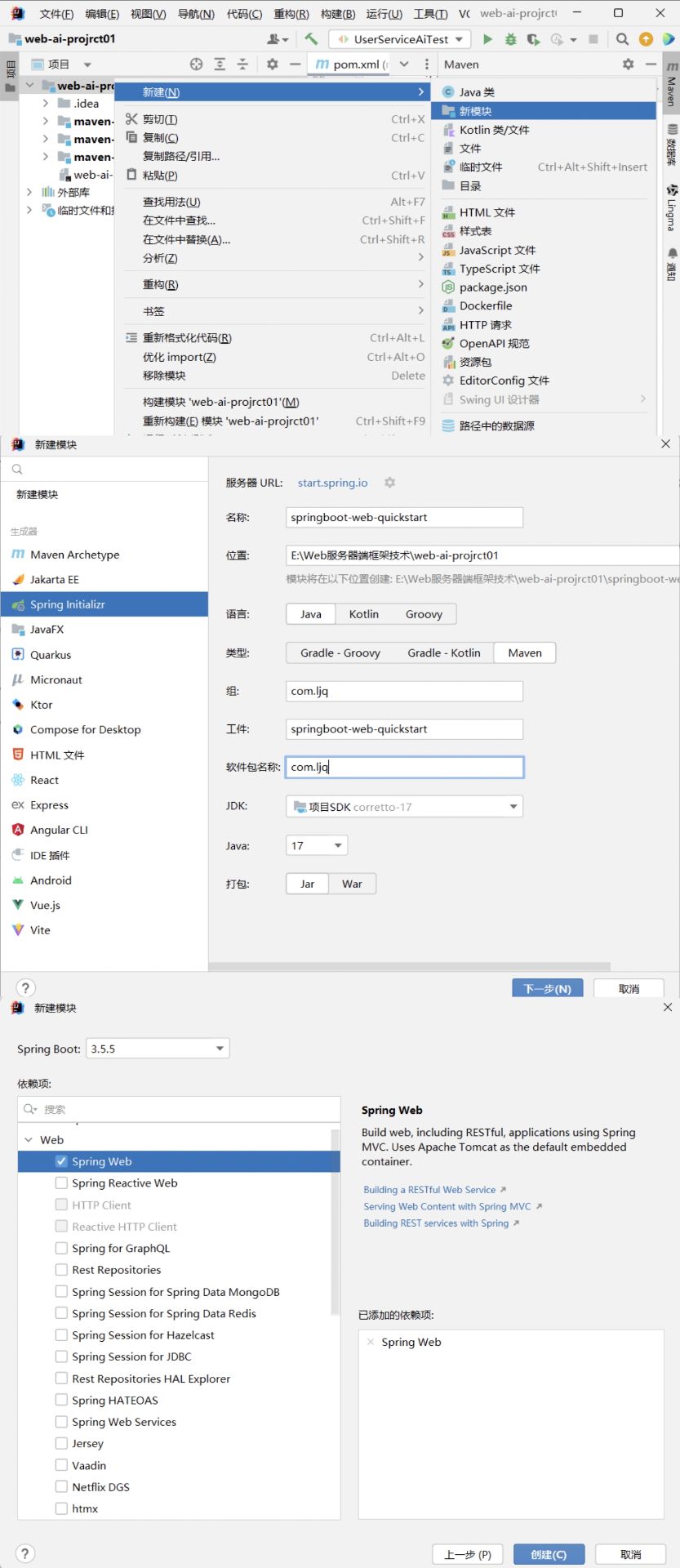Open Maven panel gear settings
The height and width of the screenshot is (1568, 680).
click(x=628, y=64)
